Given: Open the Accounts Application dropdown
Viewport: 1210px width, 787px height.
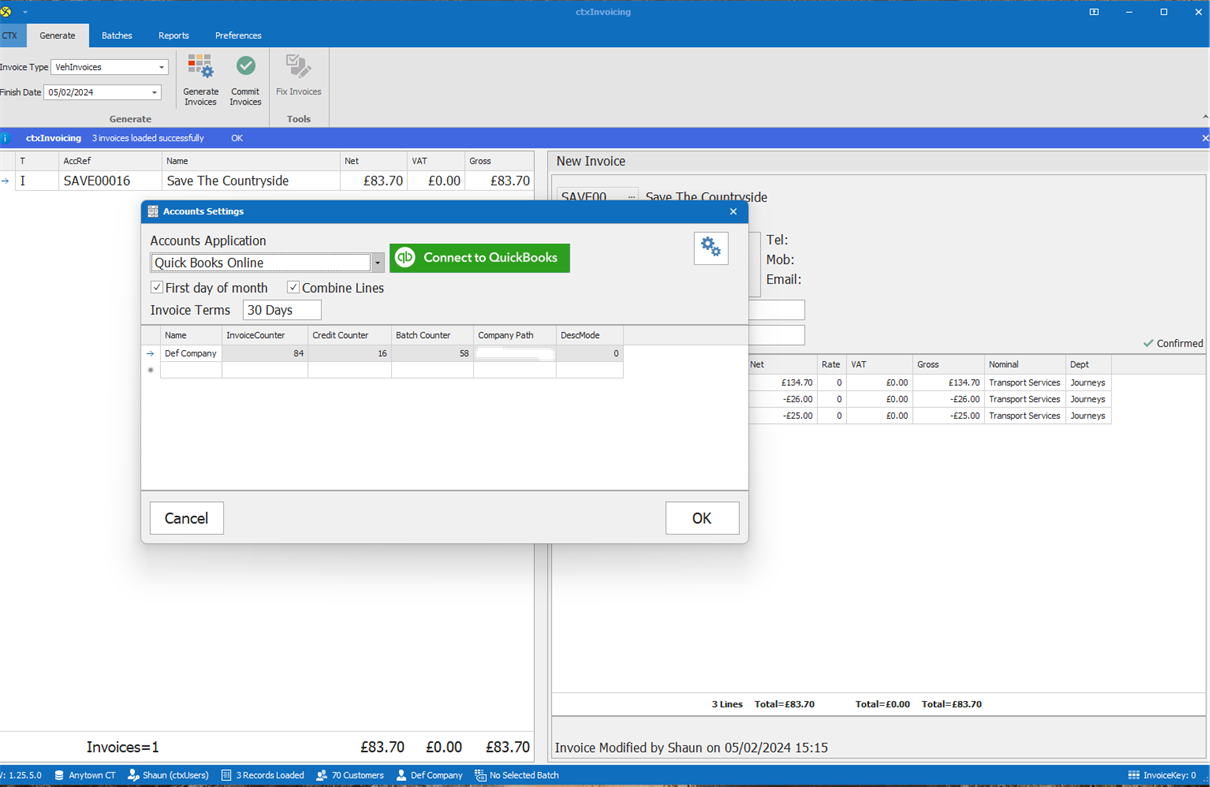Looking at the screenshot, I should (377, 262).
